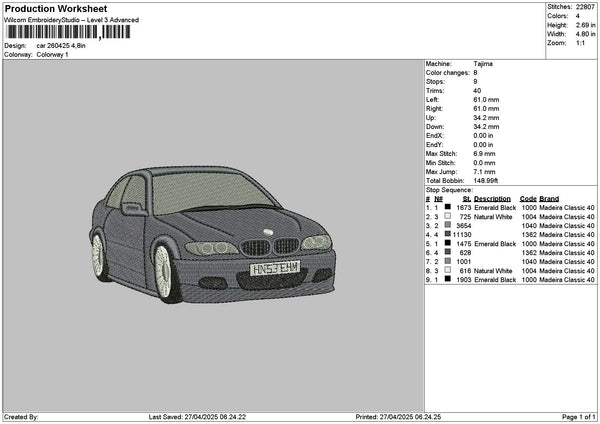Select the black swatch for stop 1
Viewport: 600px width, 424px height.
pyautogui.click(x=447, y=207)
